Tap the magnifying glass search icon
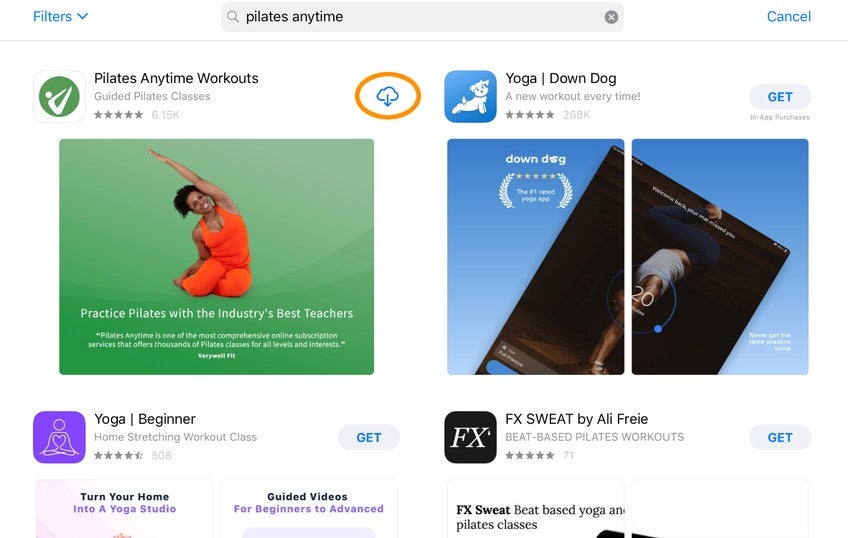 point(234,17)
